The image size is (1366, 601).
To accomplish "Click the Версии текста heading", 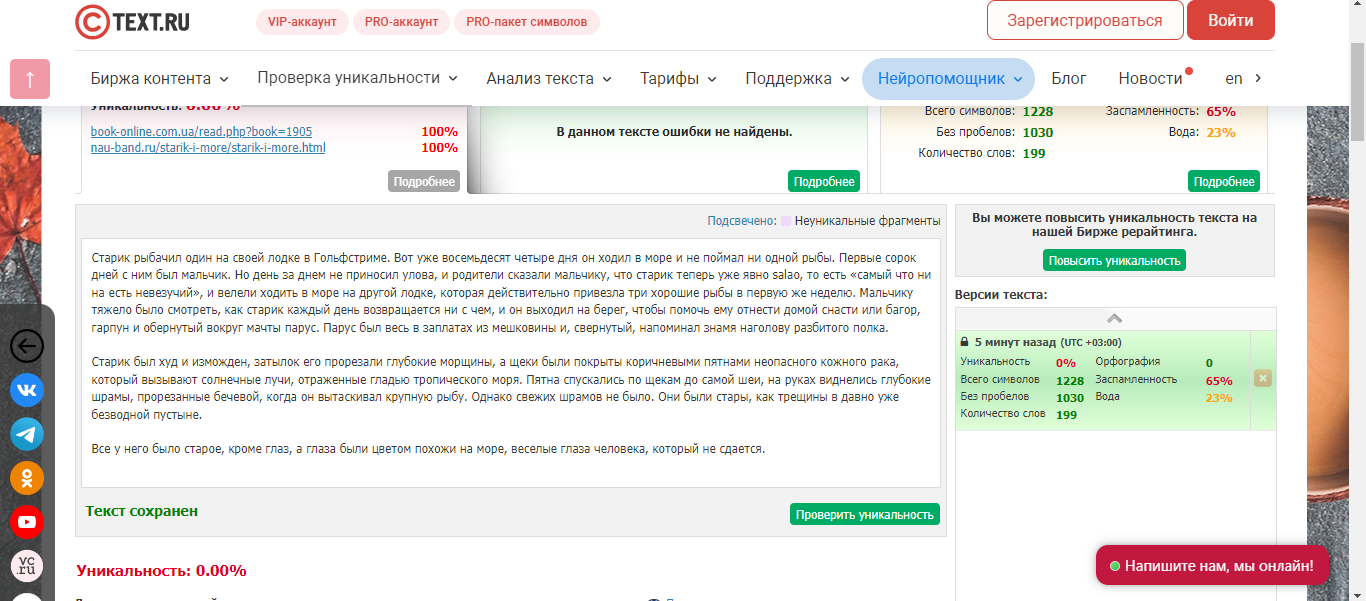I will click(1001, 295).
